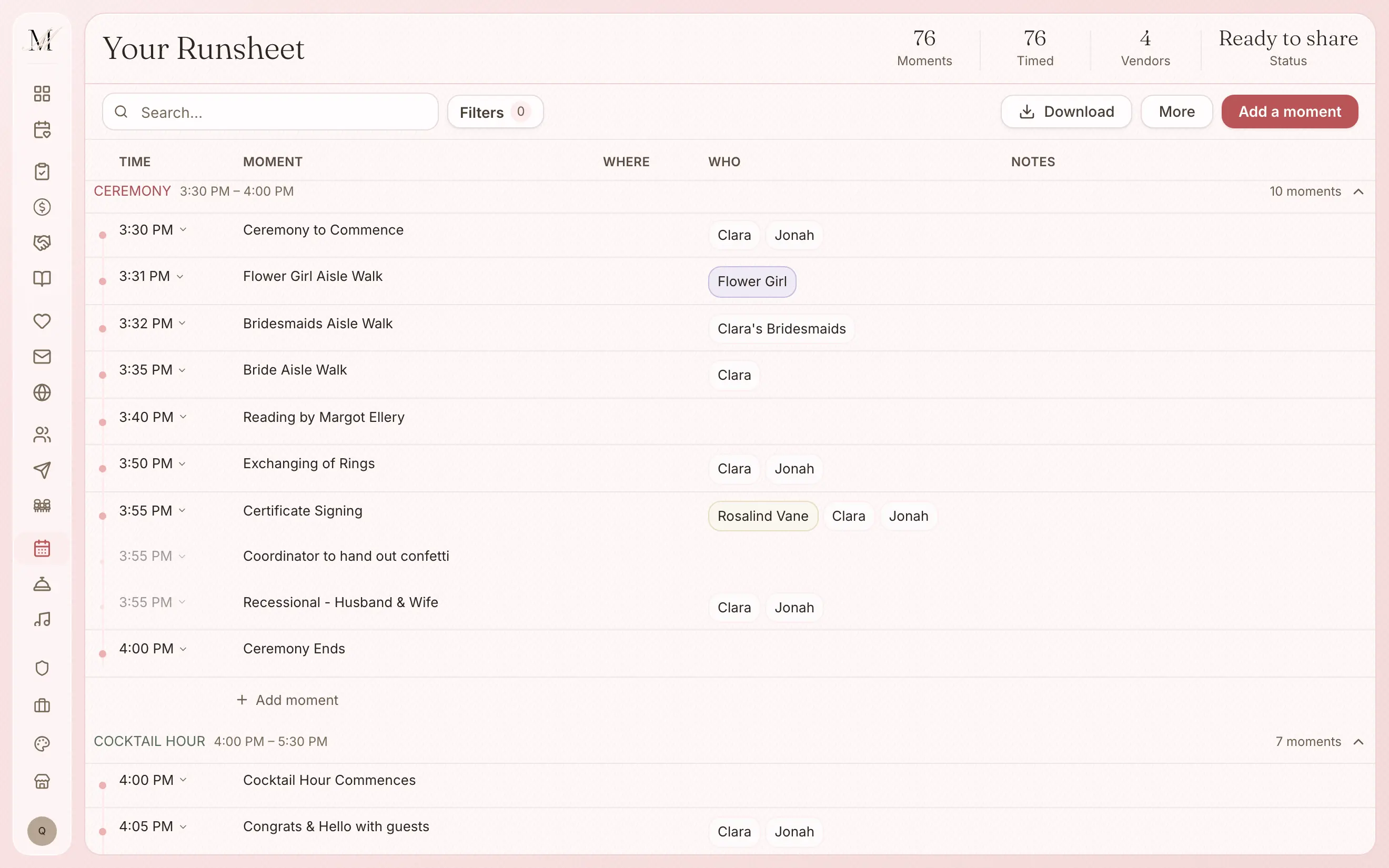The width and height of the screenshot is (1389, 868).
Task: Open the budget dollar icon in sidebar
Action: (42, 207)
